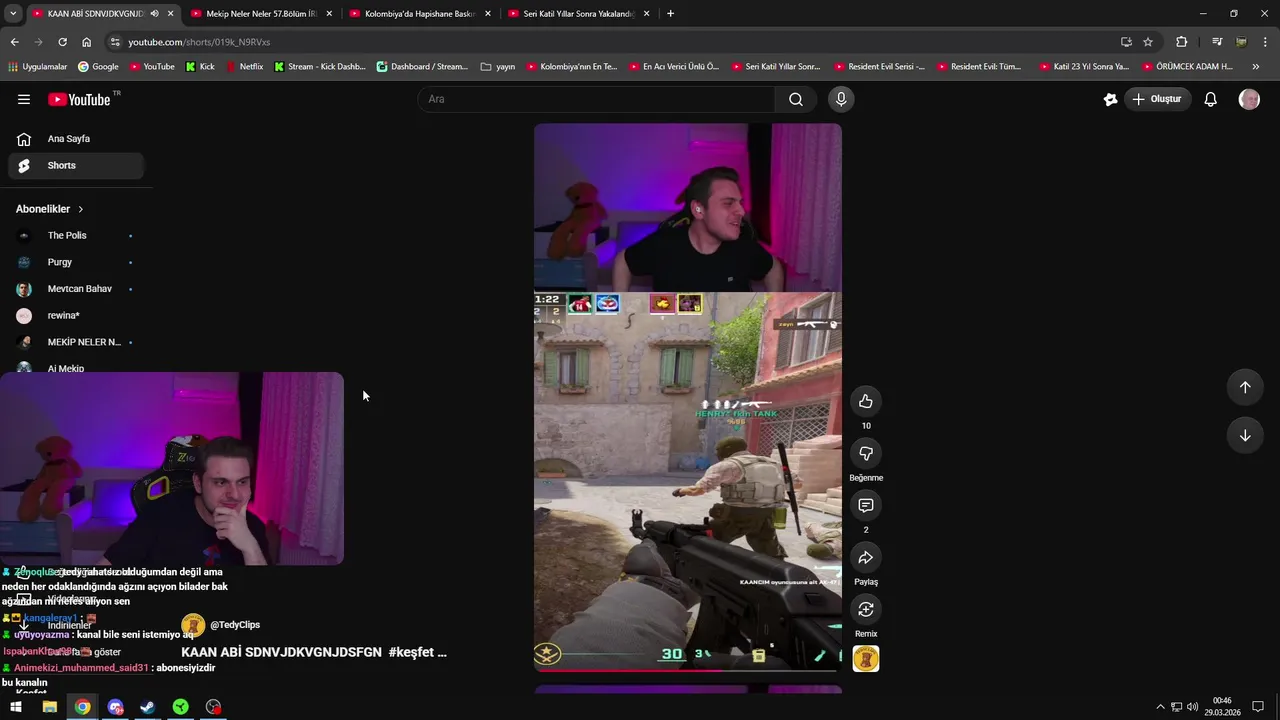Open the Kick bookmark
The height and width of the screenshot is (720, 1280).
200,67
